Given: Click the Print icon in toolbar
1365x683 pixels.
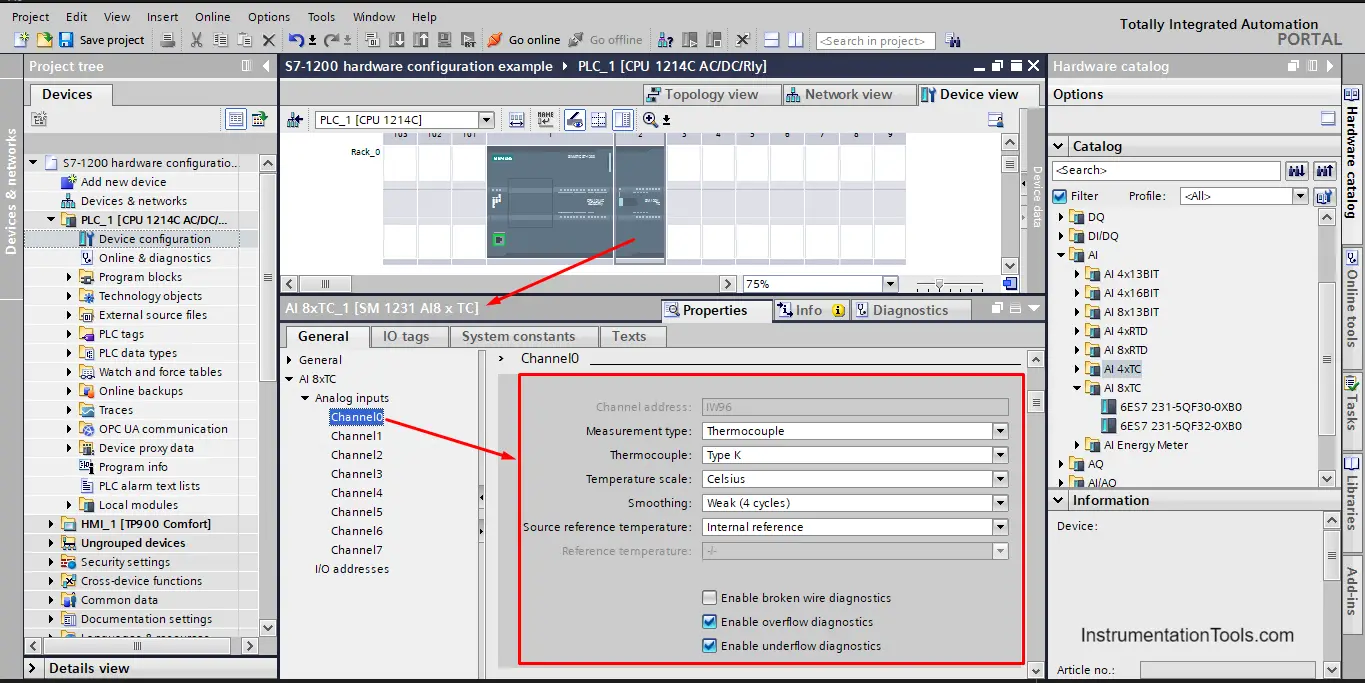Looking at the screenshot, I should pos(168,40).
